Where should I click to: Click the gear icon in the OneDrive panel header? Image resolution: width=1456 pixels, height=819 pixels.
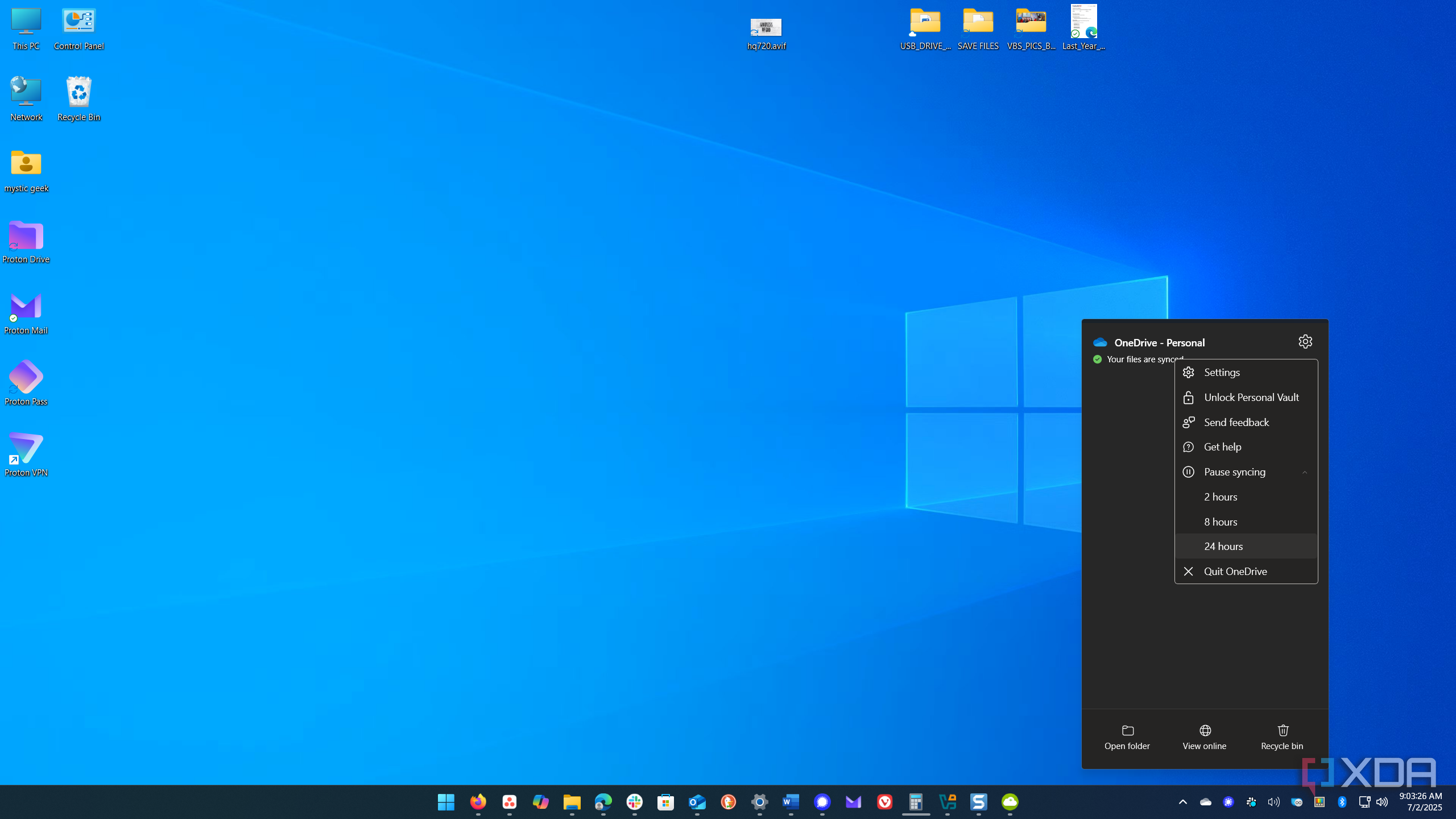click(x=1305, y=341)
